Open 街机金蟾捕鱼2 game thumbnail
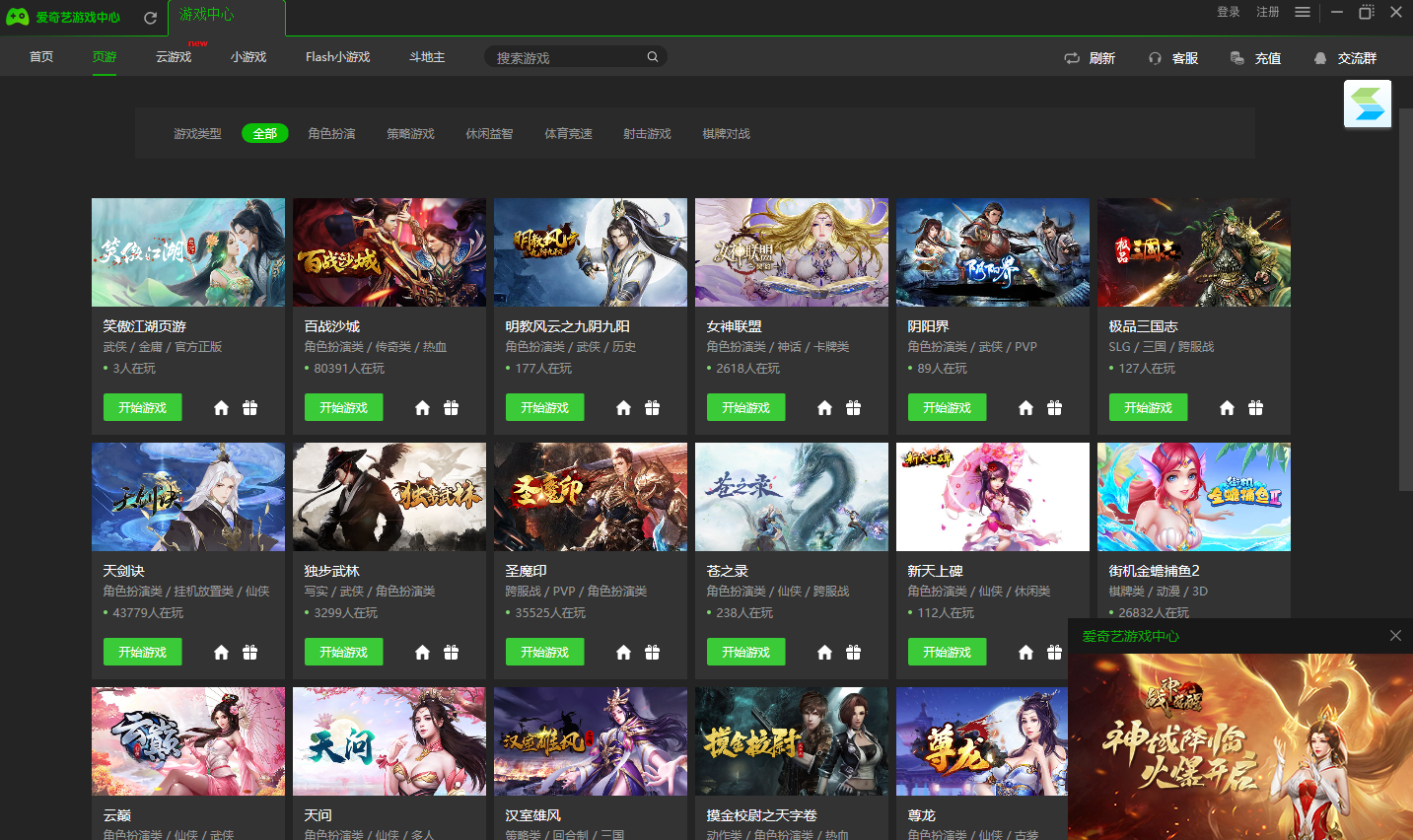This screenshot has width=1413, height=840. (1194, 497)
